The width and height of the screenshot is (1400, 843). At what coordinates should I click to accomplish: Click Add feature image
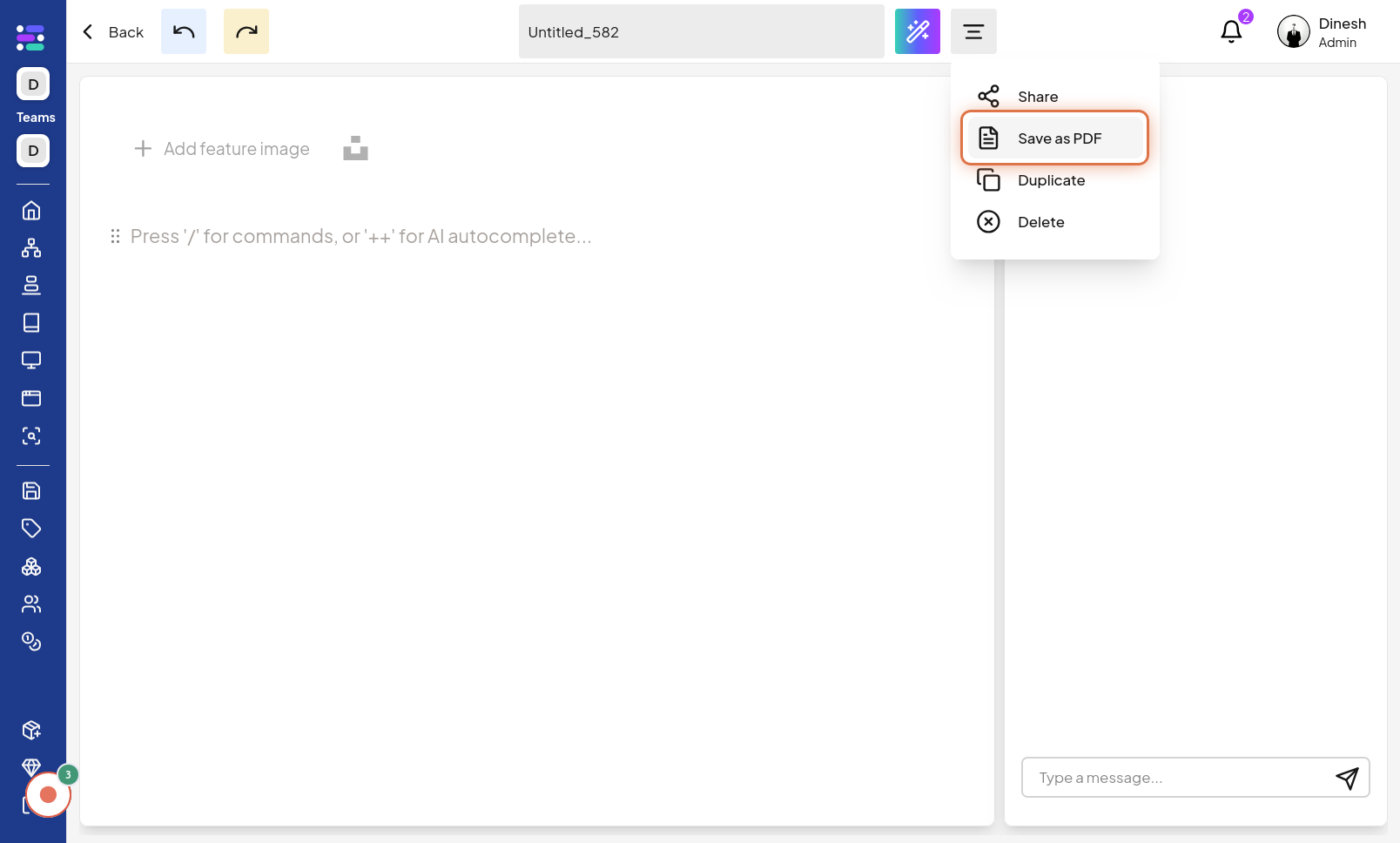point(222,149)
